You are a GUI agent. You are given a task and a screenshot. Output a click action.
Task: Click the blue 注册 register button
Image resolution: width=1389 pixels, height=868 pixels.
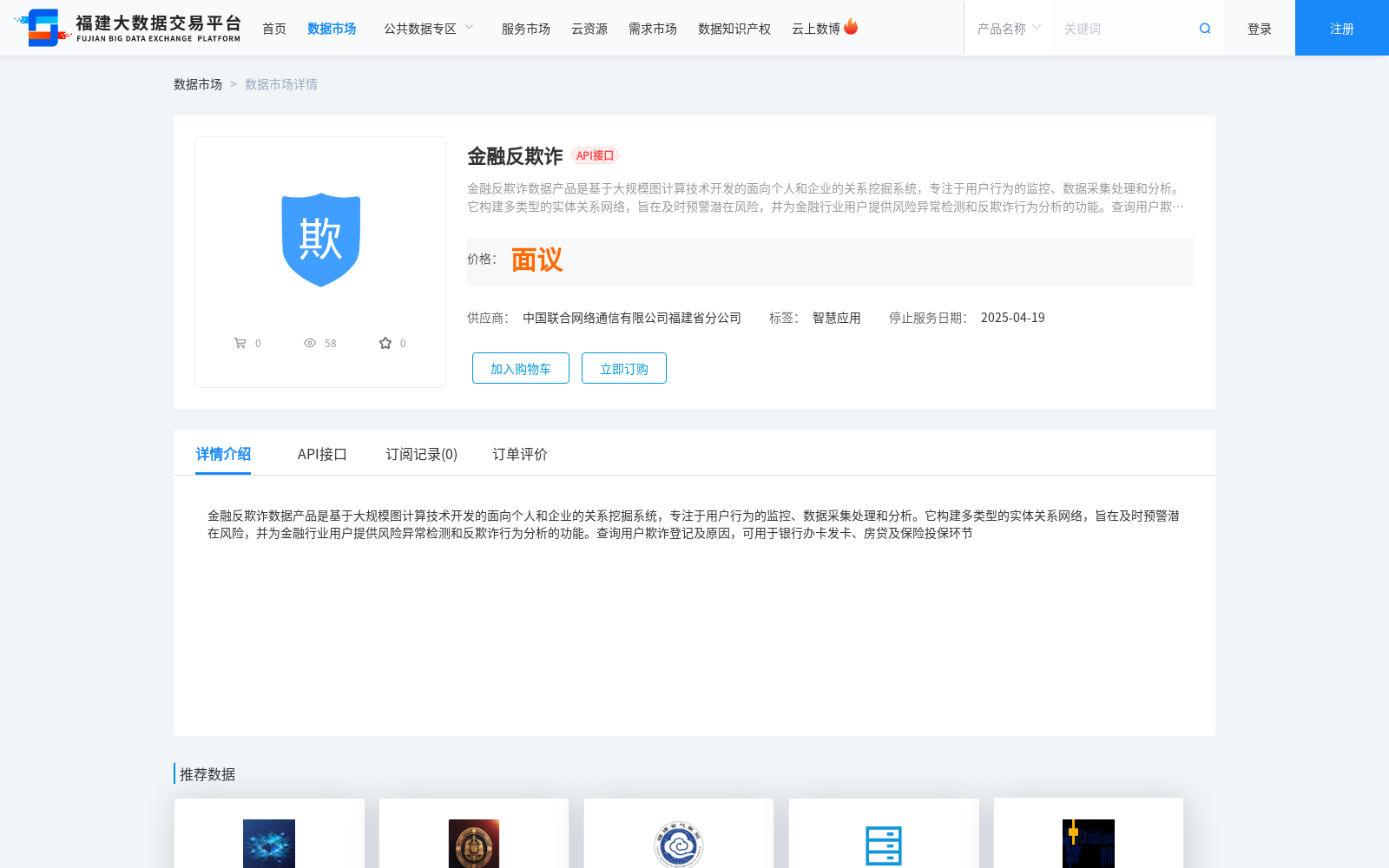tap(1342, 28)
